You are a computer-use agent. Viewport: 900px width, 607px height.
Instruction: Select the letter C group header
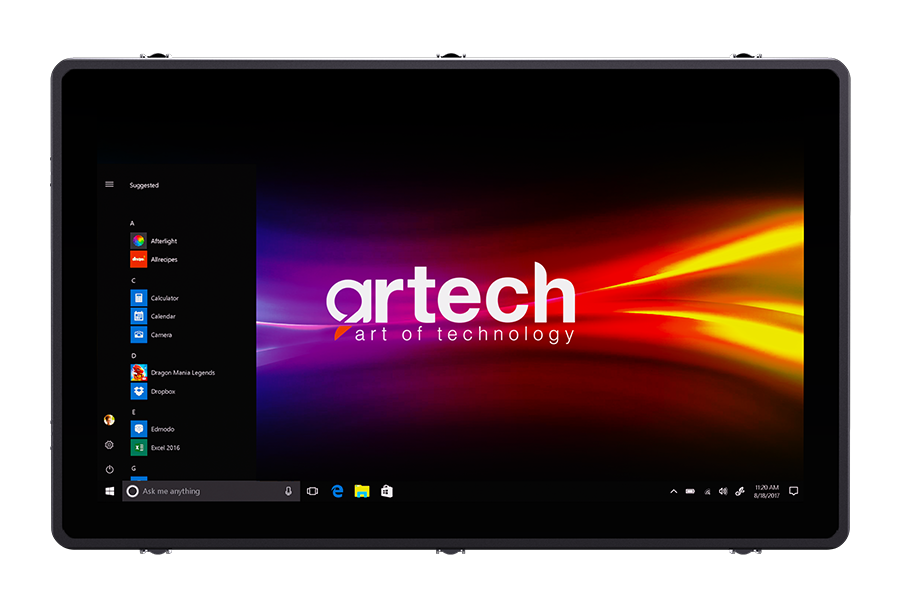[x=133, y=281]
